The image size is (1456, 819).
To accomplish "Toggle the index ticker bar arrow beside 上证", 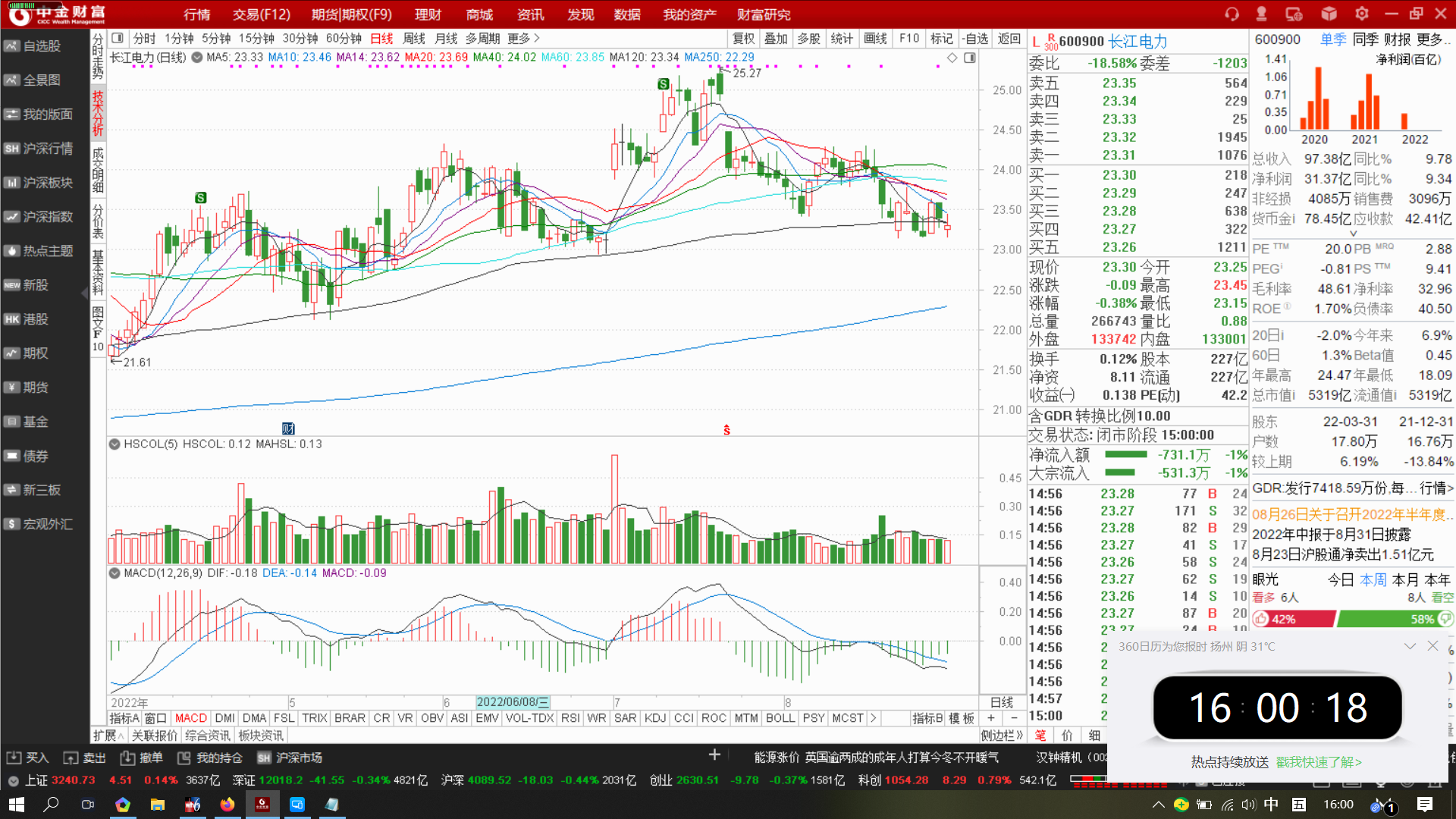I will [x=13, y=780].
